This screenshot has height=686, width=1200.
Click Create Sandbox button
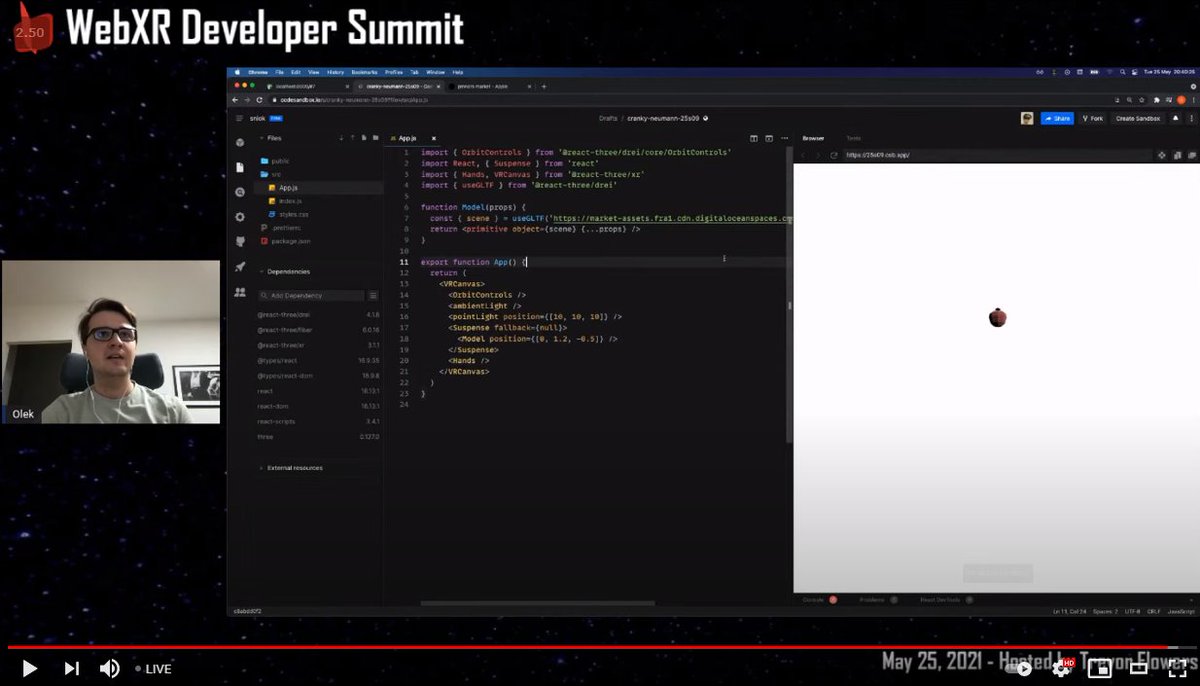coord(1138,118)
